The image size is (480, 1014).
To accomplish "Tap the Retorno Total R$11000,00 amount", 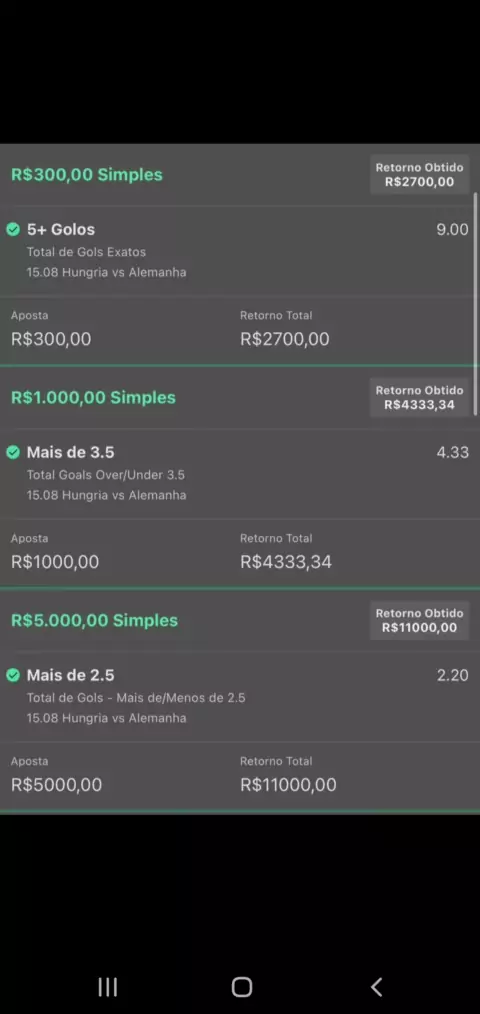I will point(288,785).
